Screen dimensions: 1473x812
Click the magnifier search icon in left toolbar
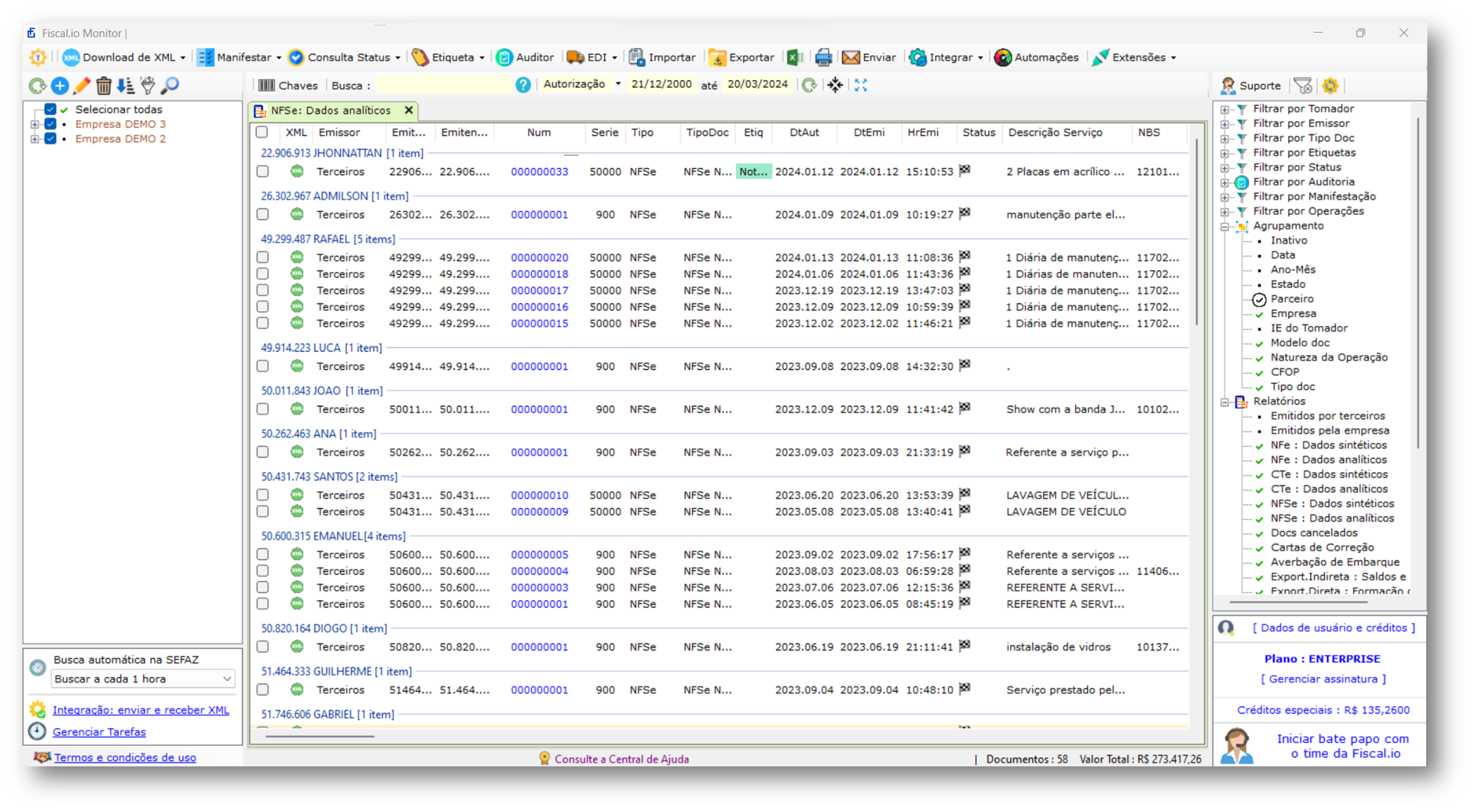(170, 86)
